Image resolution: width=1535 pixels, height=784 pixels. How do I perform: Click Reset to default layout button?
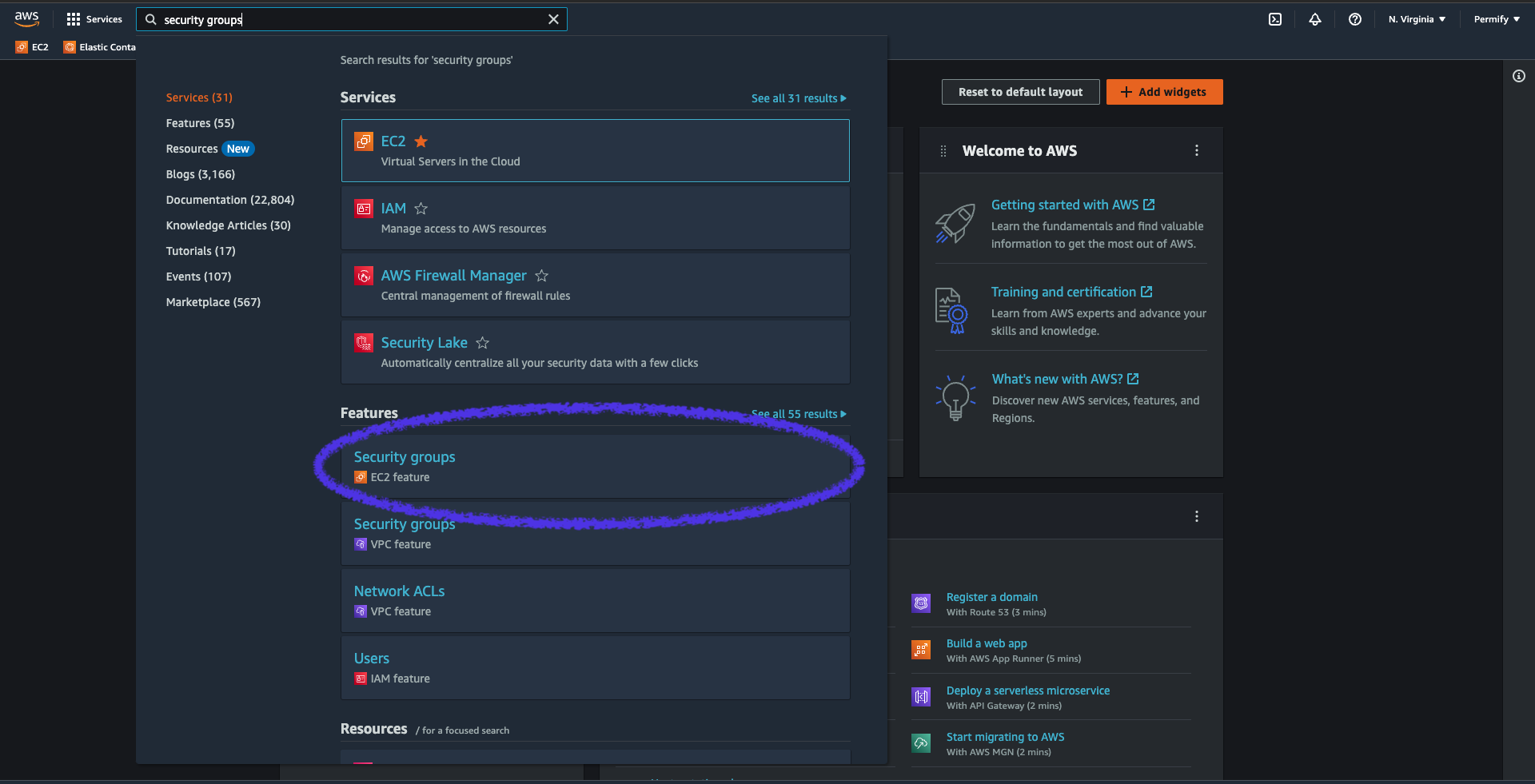point(1020,92)
